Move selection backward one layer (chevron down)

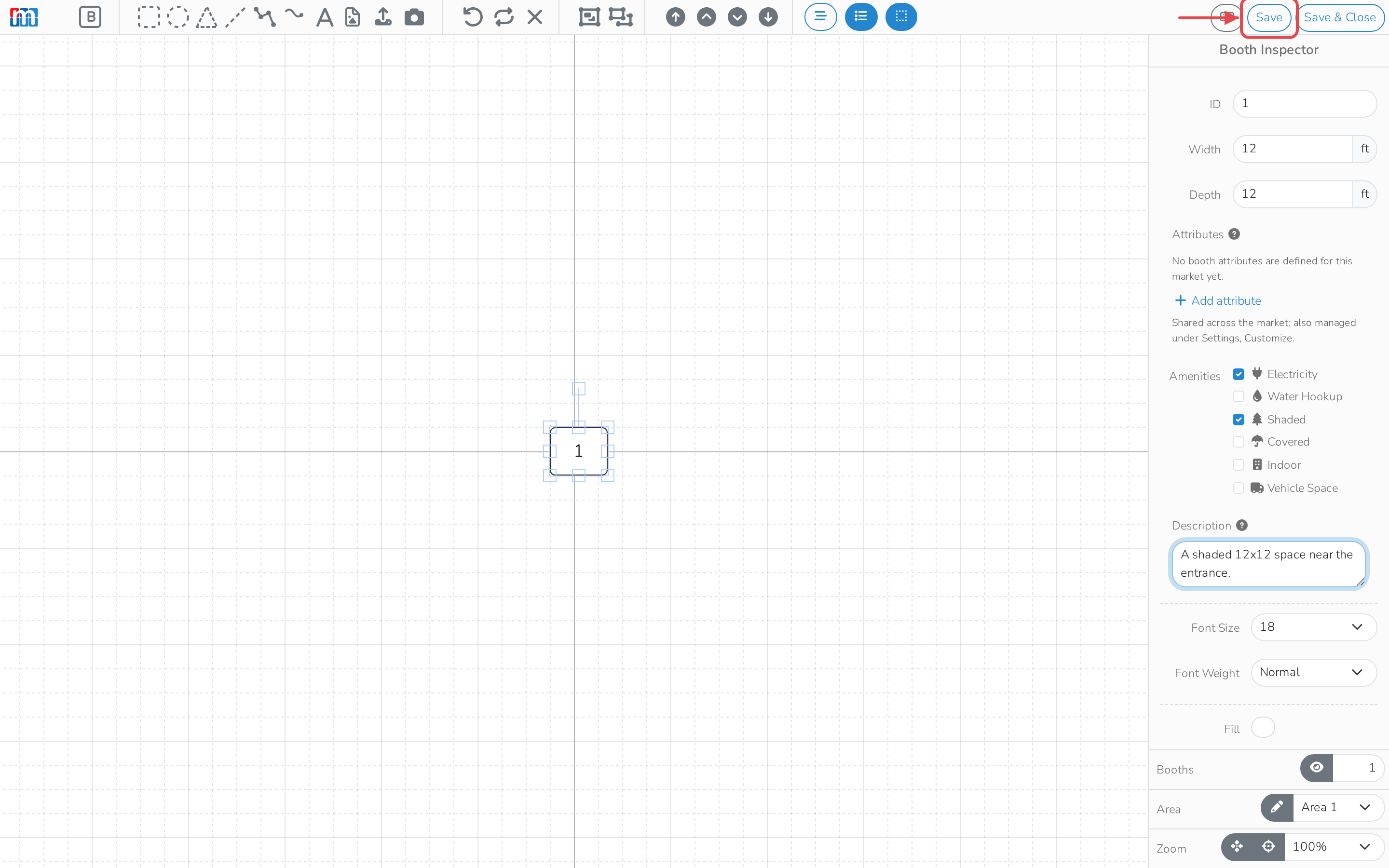point(737,17)
